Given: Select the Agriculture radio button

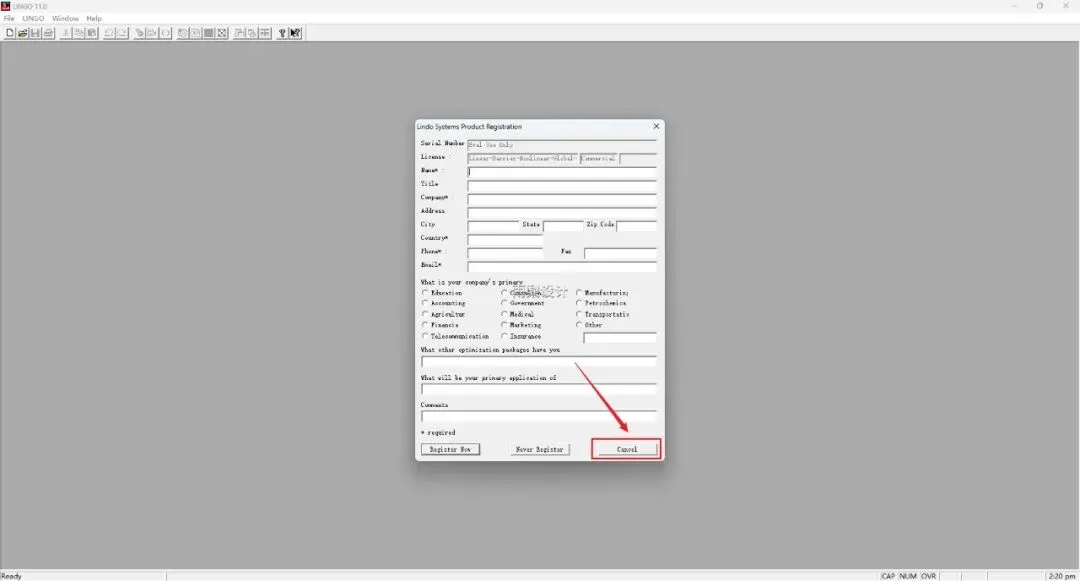Looking at the screenshot, I should pyautogui.click(x=425, y=314).
